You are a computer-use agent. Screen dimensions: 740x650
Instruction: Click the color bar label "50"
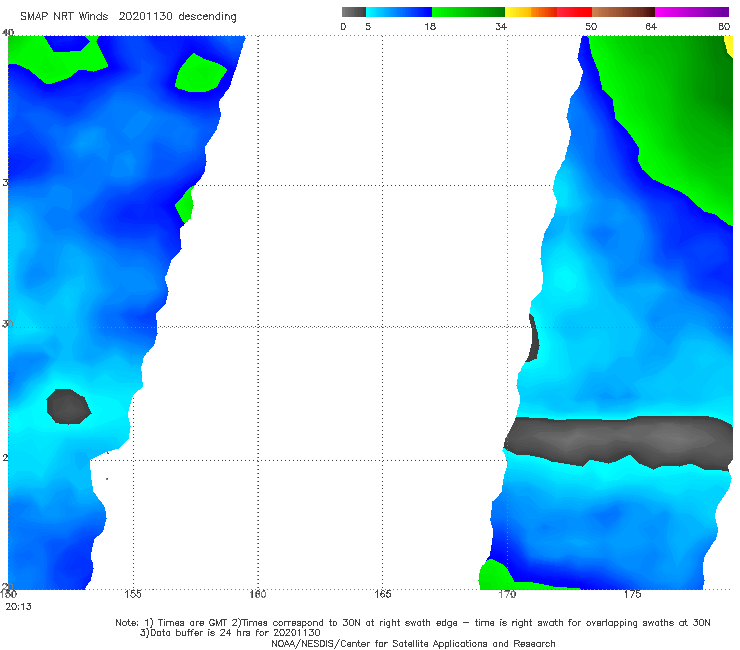click(591, 27)
